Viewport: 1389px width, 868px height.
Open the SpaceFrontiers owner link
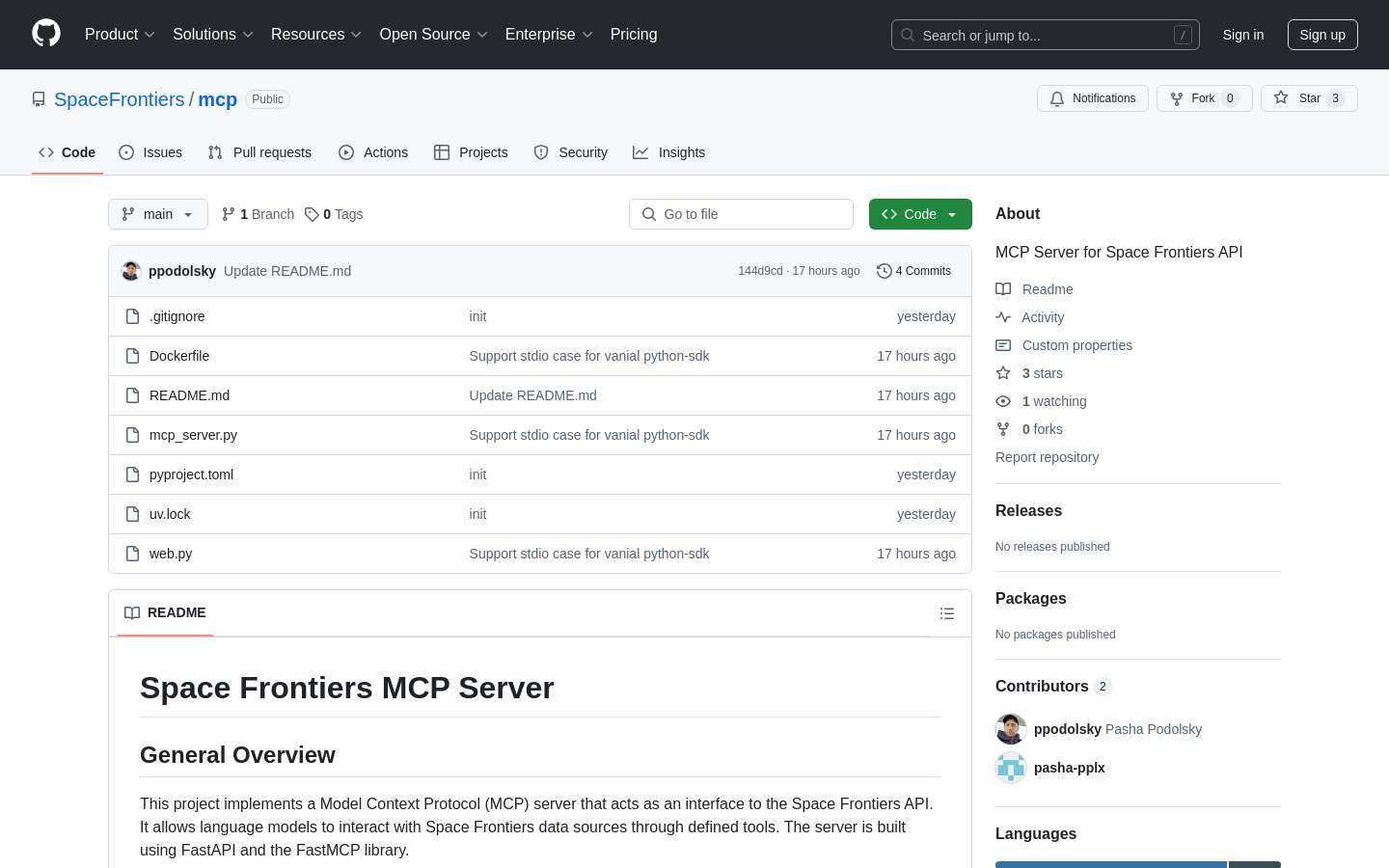tap(120, 99)
